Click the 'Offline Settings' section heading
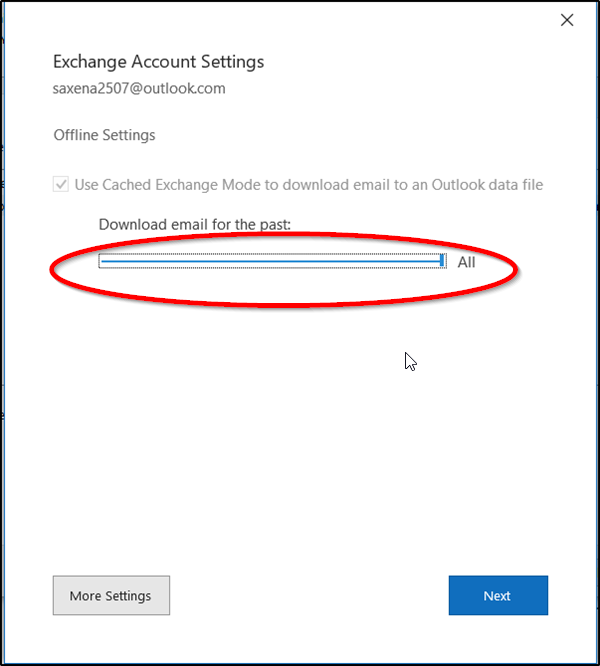This screenshot has height=666, width=600. coord(104,135)
